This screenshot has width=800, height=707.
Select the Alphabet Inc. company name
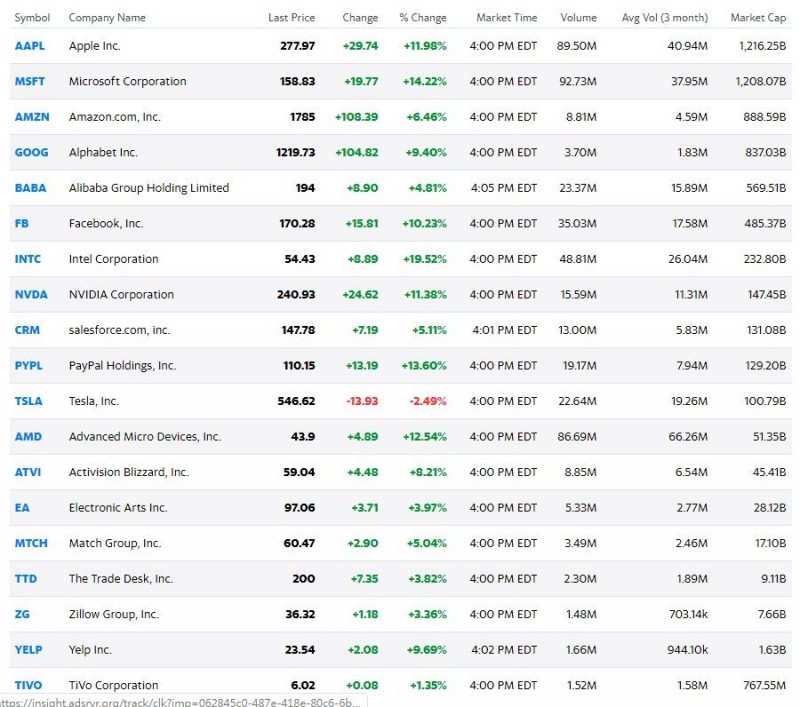103,153
